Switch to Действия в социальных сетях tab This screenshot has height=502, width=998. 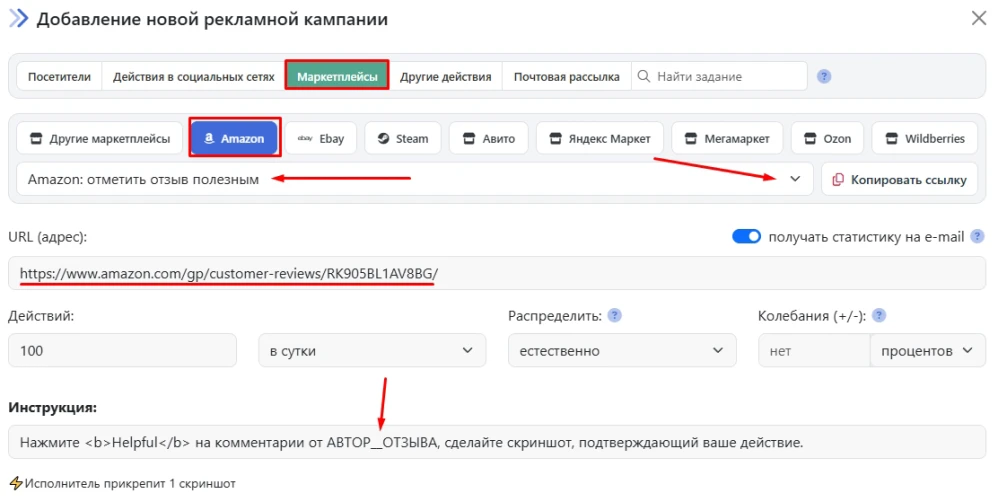tap(193, 76)
